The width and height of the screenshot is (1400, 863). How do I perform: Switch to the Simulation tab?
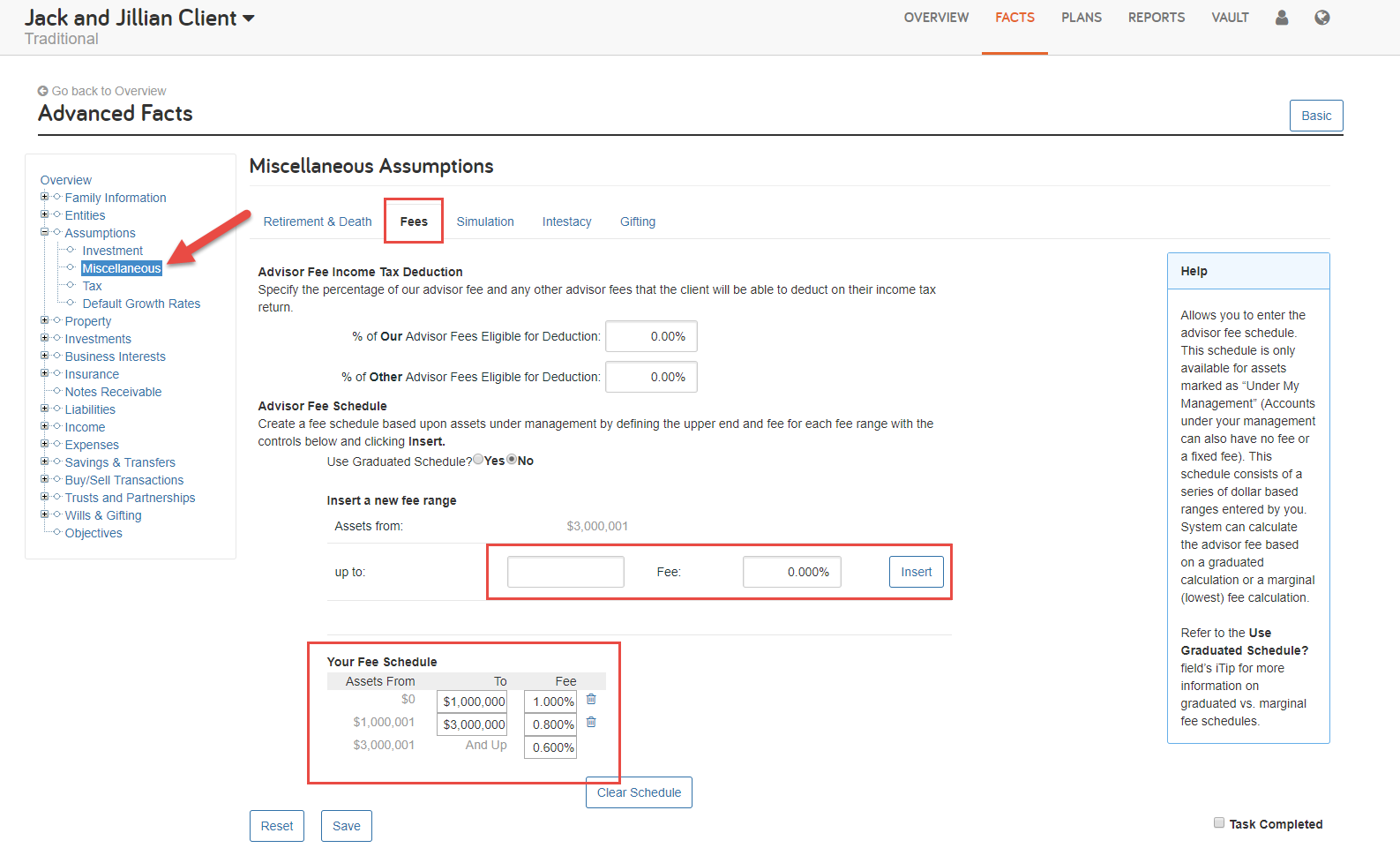[x=485, y=221]
